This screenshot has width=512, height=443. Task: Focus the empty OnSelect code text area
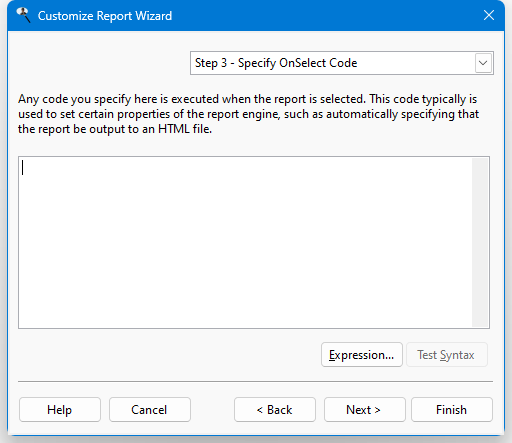click(x=245, y=242)
